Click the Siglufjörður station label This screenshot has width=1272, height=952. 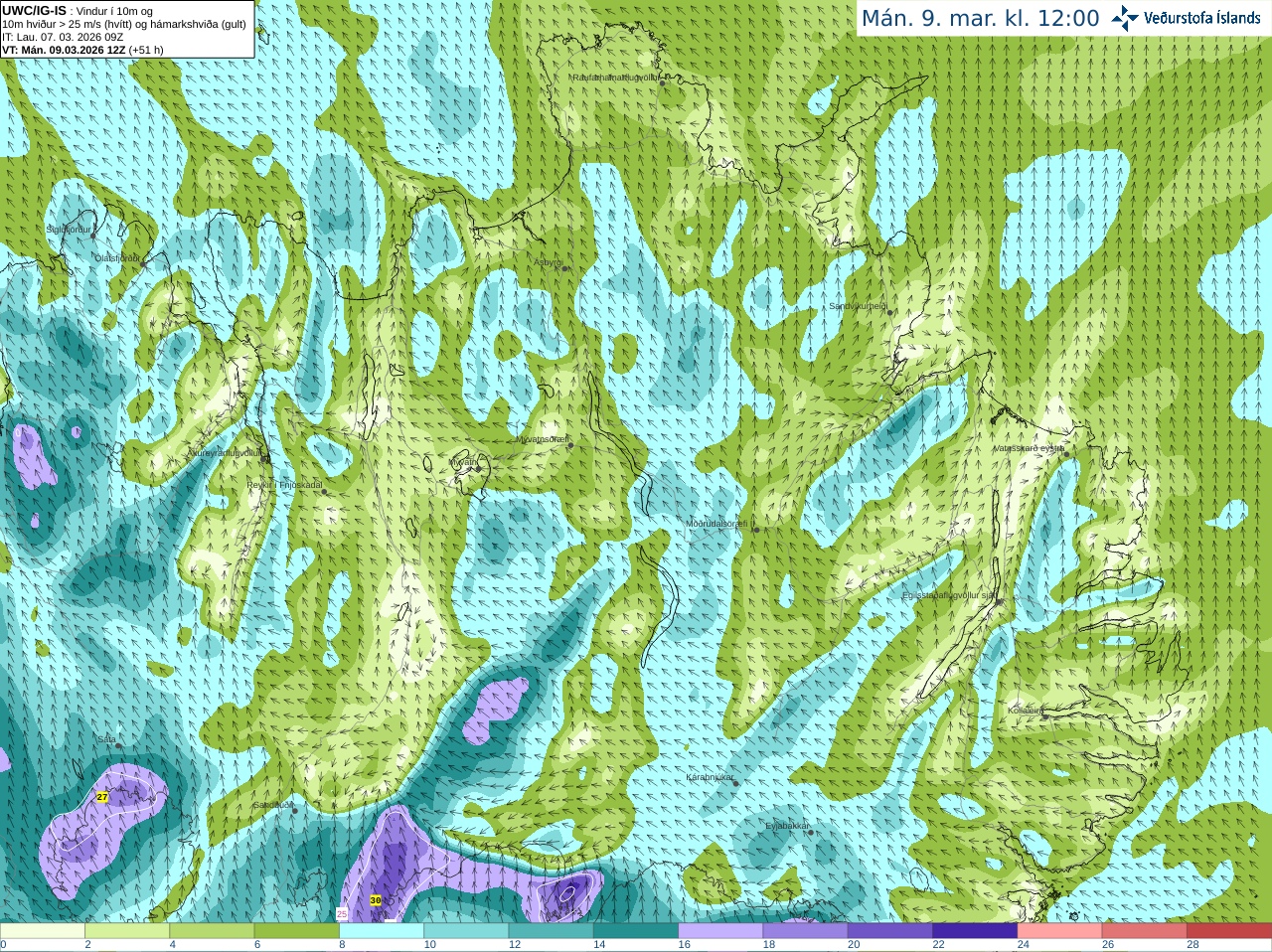tap(69, 229)
